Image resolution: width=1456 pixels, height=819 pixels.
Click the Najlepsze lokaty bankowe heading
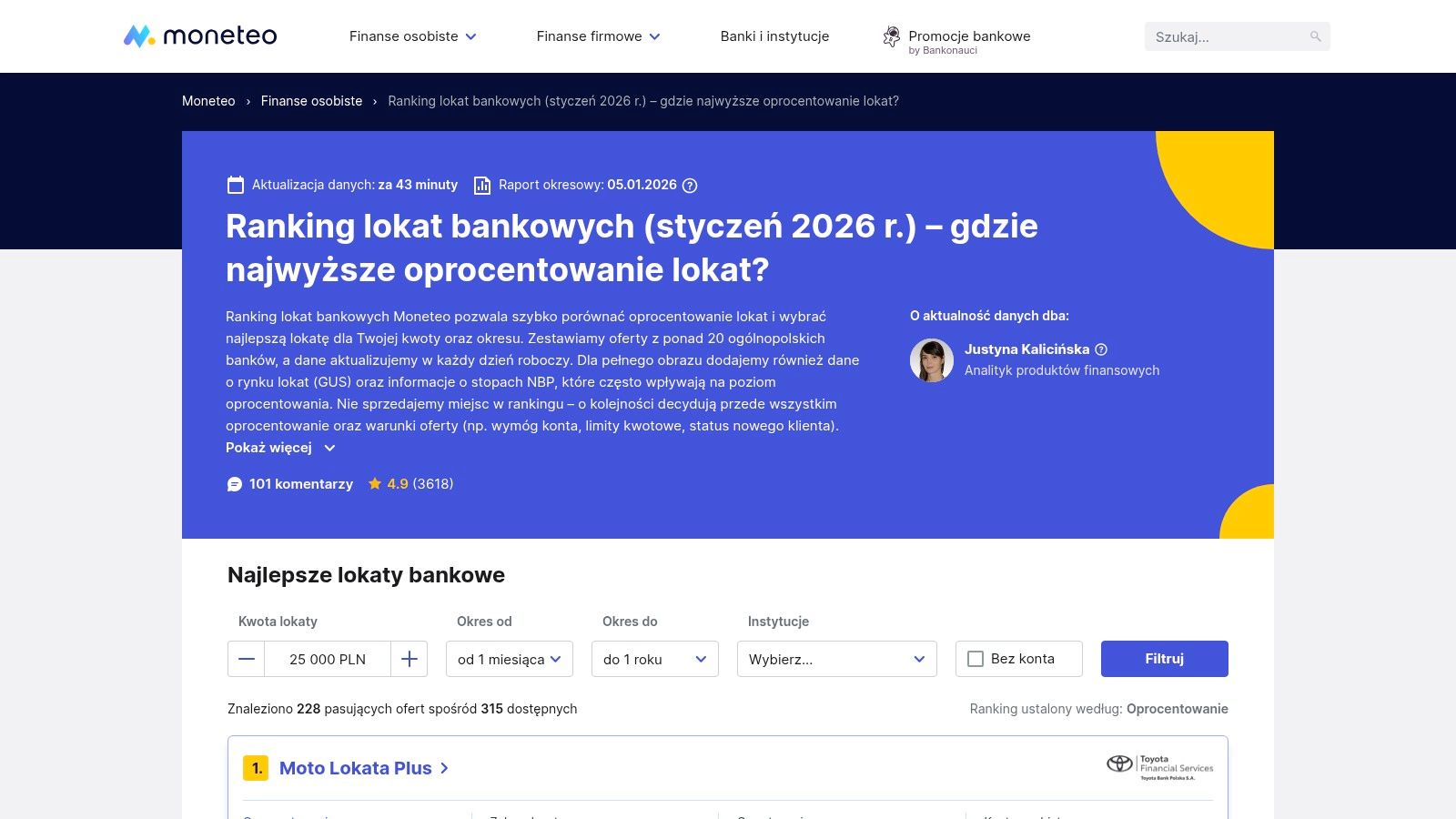(366, 575)
